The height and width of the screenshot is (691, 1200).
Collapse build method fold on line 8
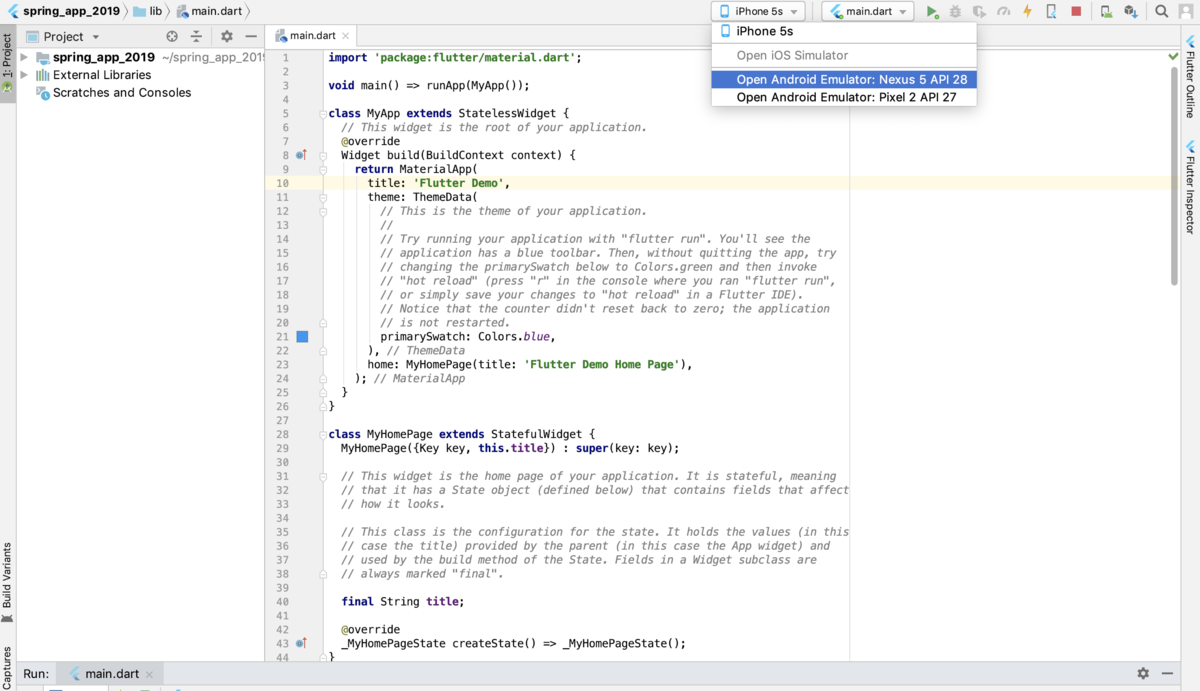(x=323, y=155)
